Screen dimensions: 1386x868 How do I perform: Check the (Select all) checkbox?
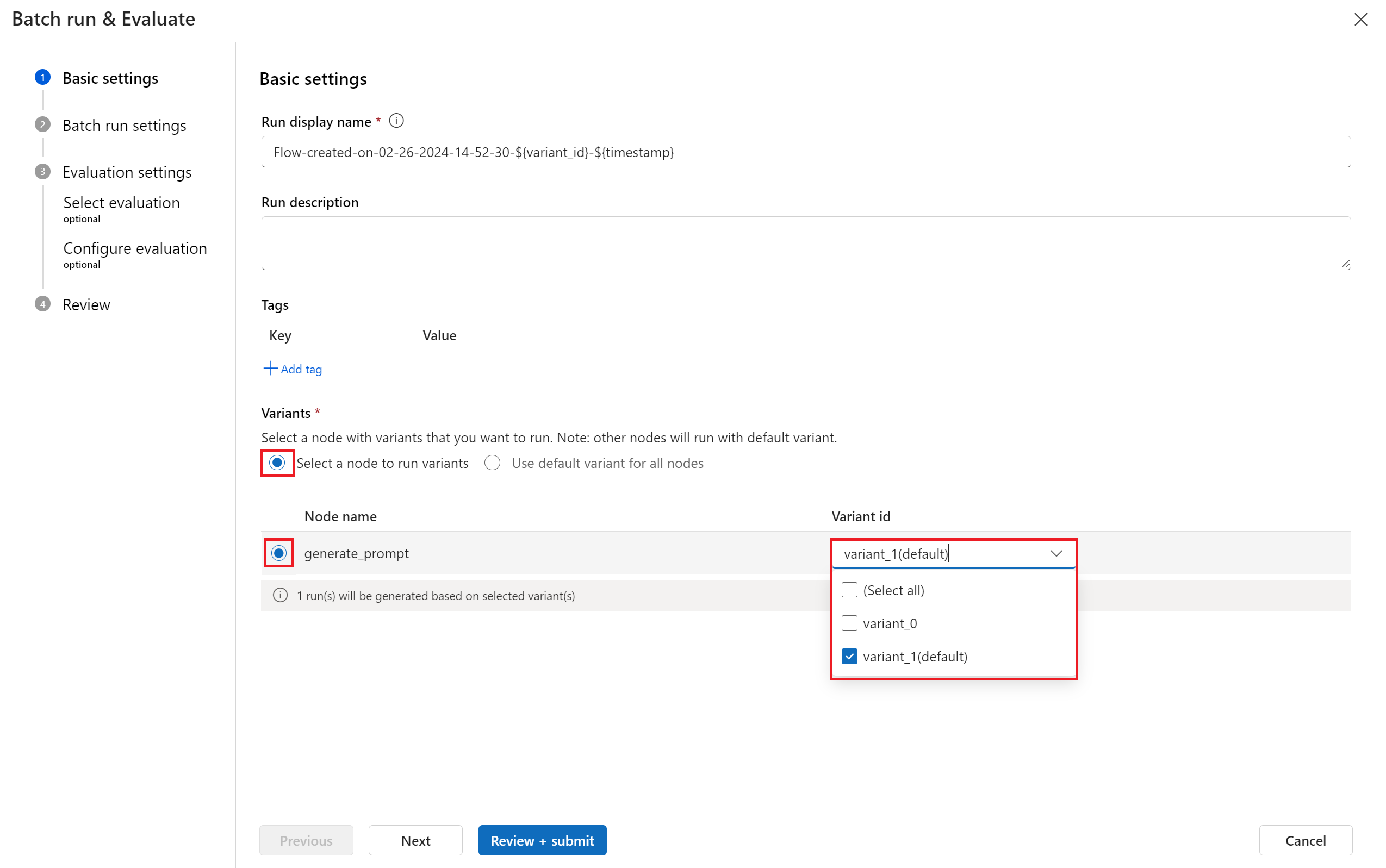(849, 590)
